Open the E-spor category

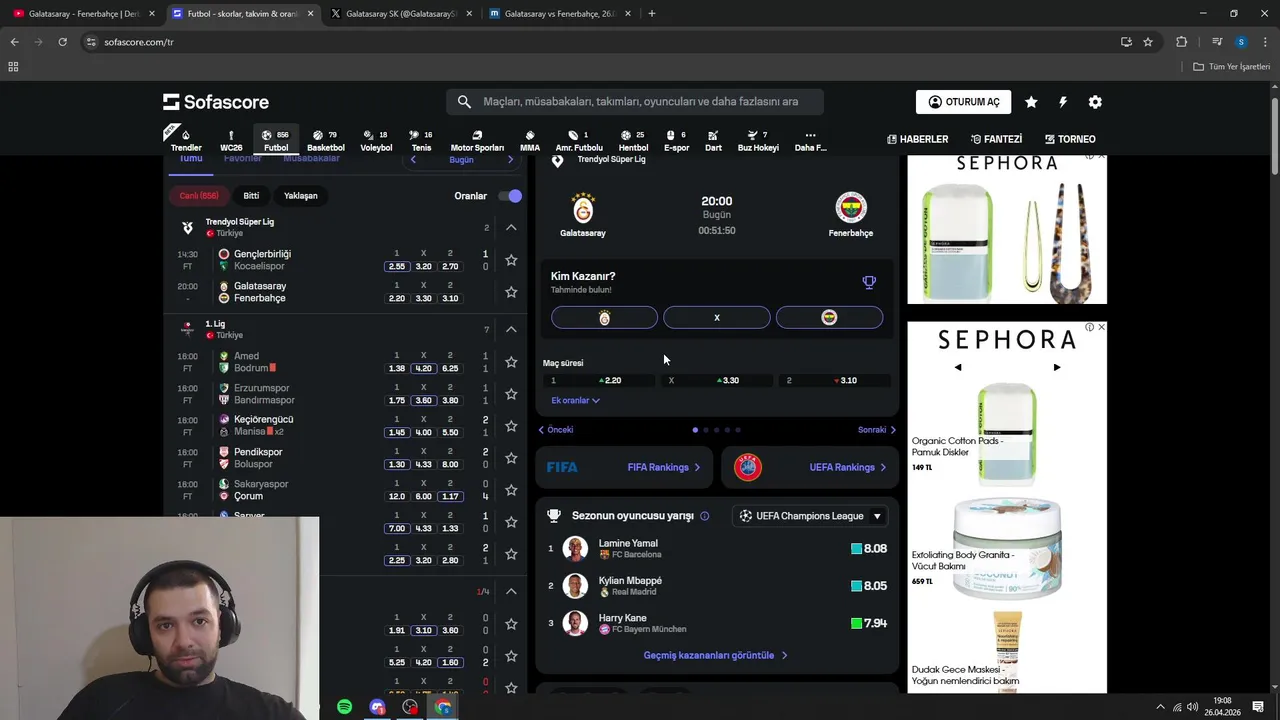click(x=676, y=141)
